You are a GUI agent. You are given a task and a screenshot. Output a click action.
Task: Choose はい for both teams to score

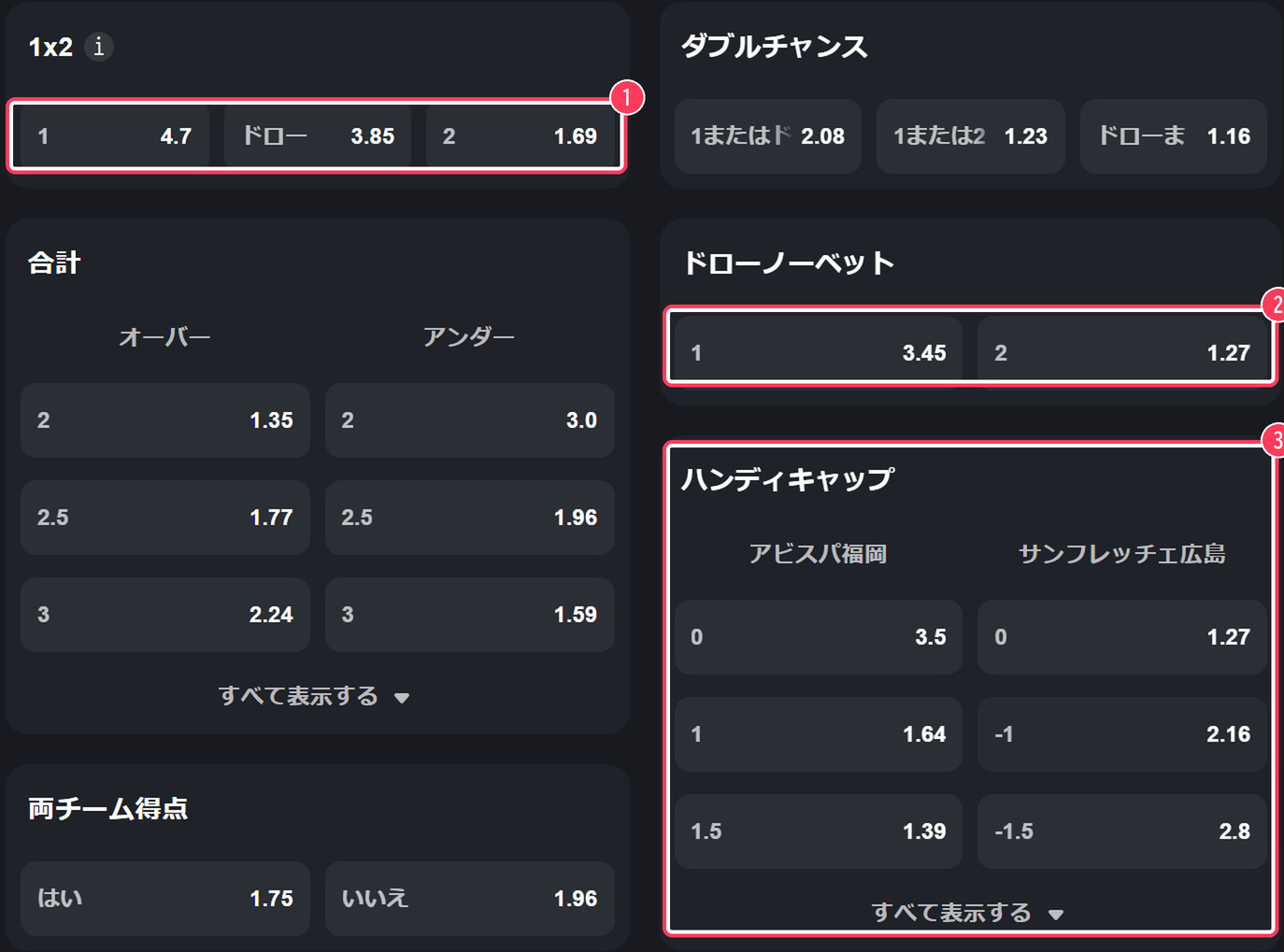tap(165, 899)
